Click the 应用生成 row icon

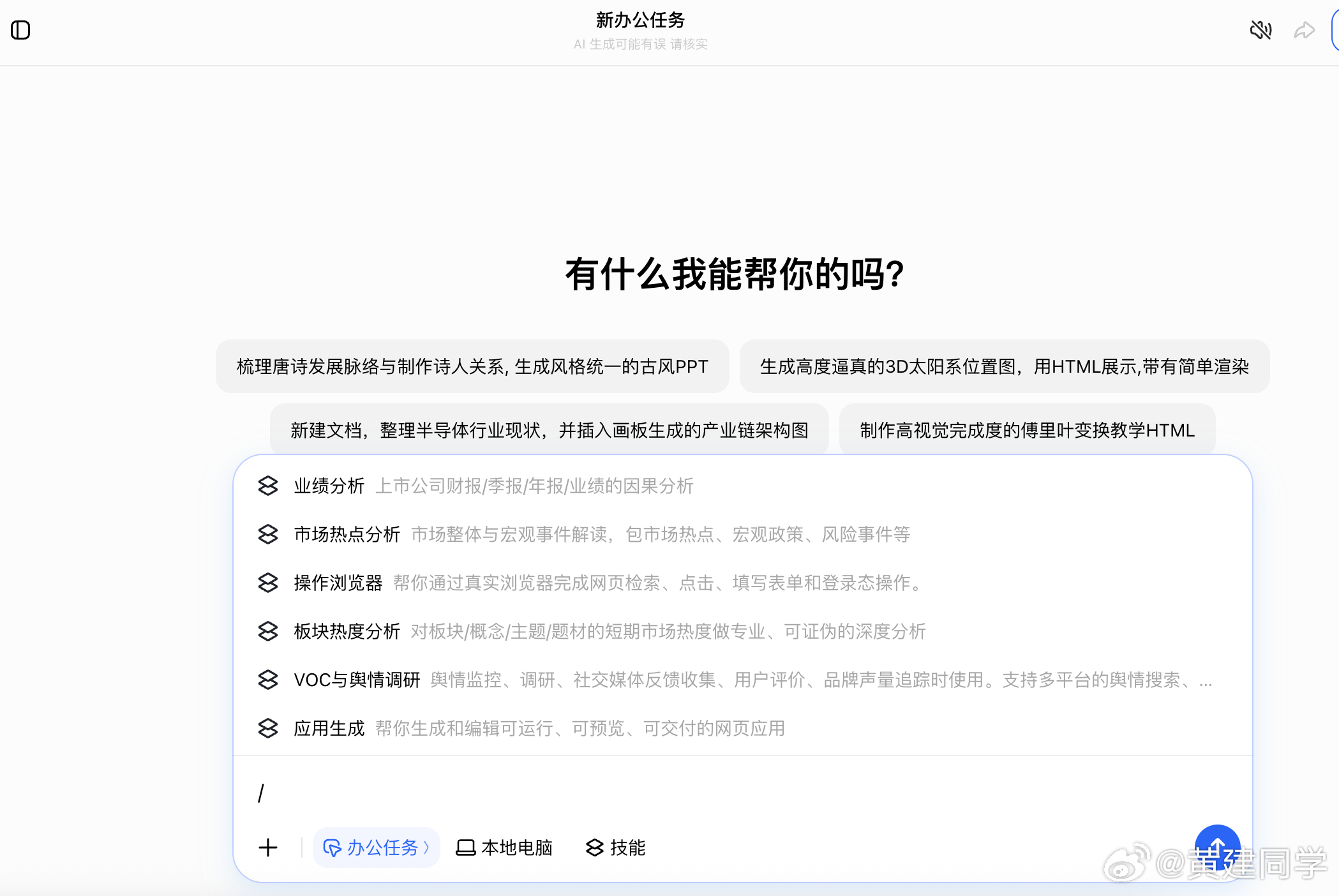pos(268,728)
